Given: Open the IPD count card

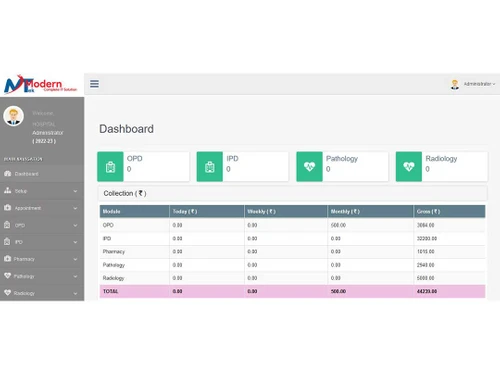Looking at the screenshot, I should click(x=243, y=167).
